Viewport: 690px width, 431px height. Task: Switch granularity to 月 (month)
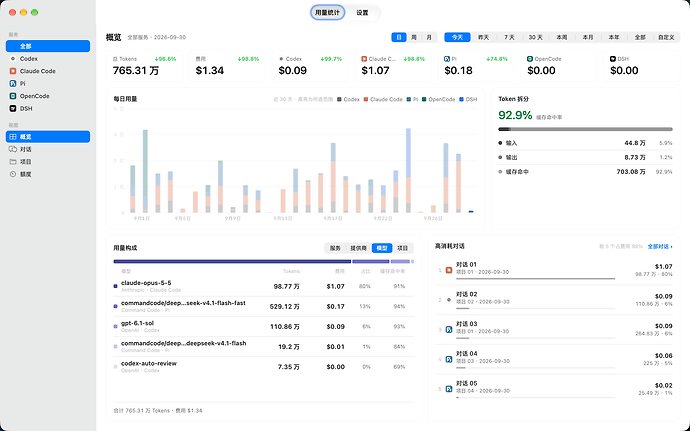pos(429,37)
